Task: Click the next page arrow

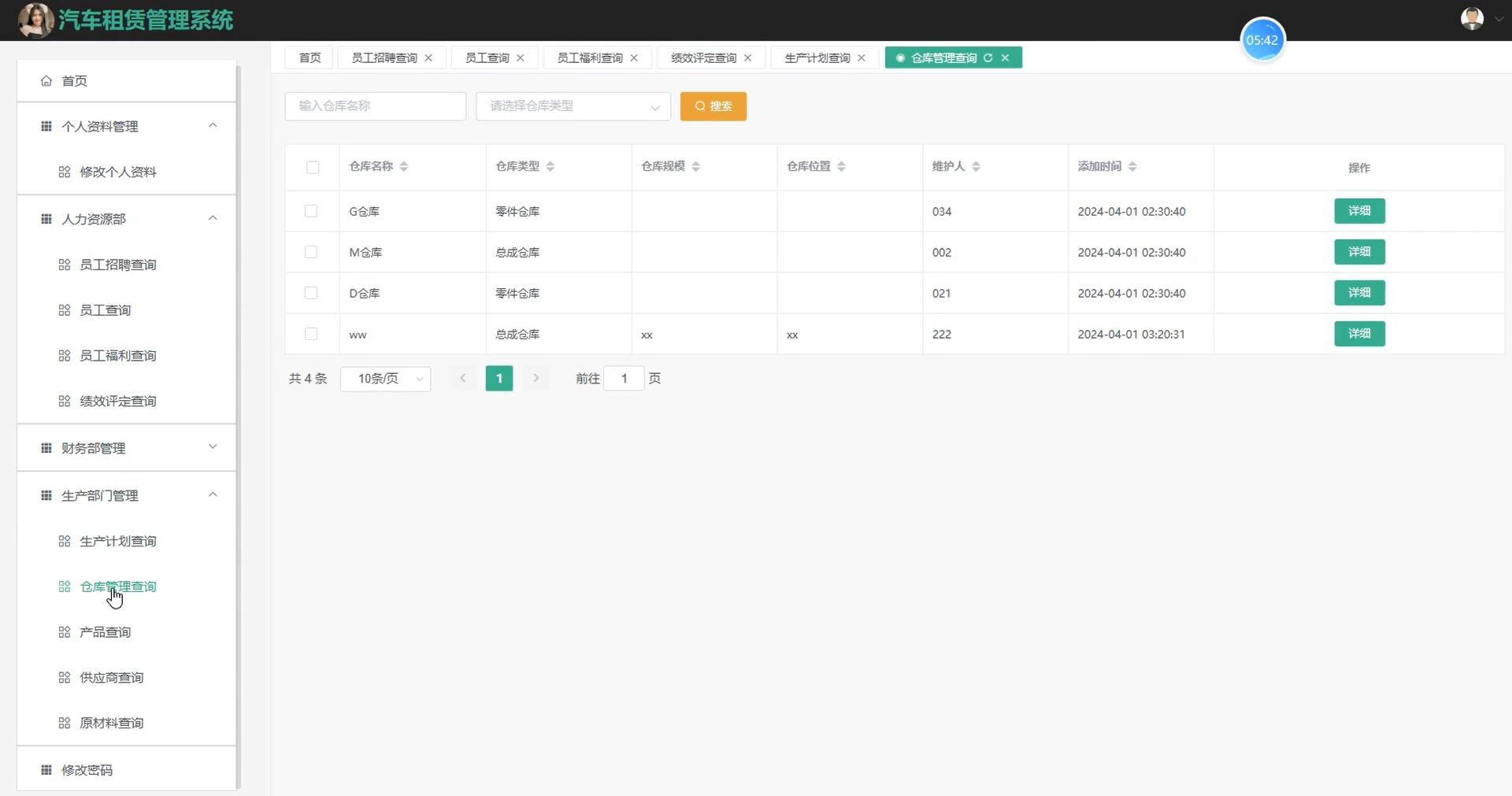Action: pos(535,379)
